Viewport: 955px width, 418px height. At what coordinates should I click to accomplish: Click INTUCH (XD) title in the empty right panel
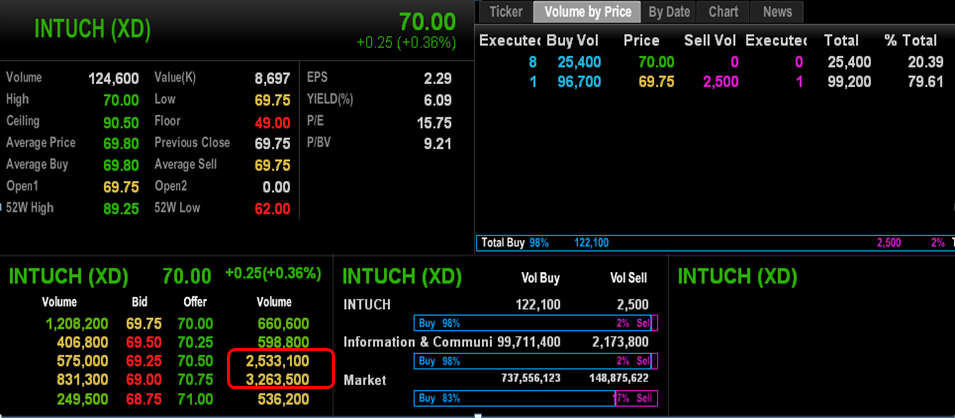[738, 277]
